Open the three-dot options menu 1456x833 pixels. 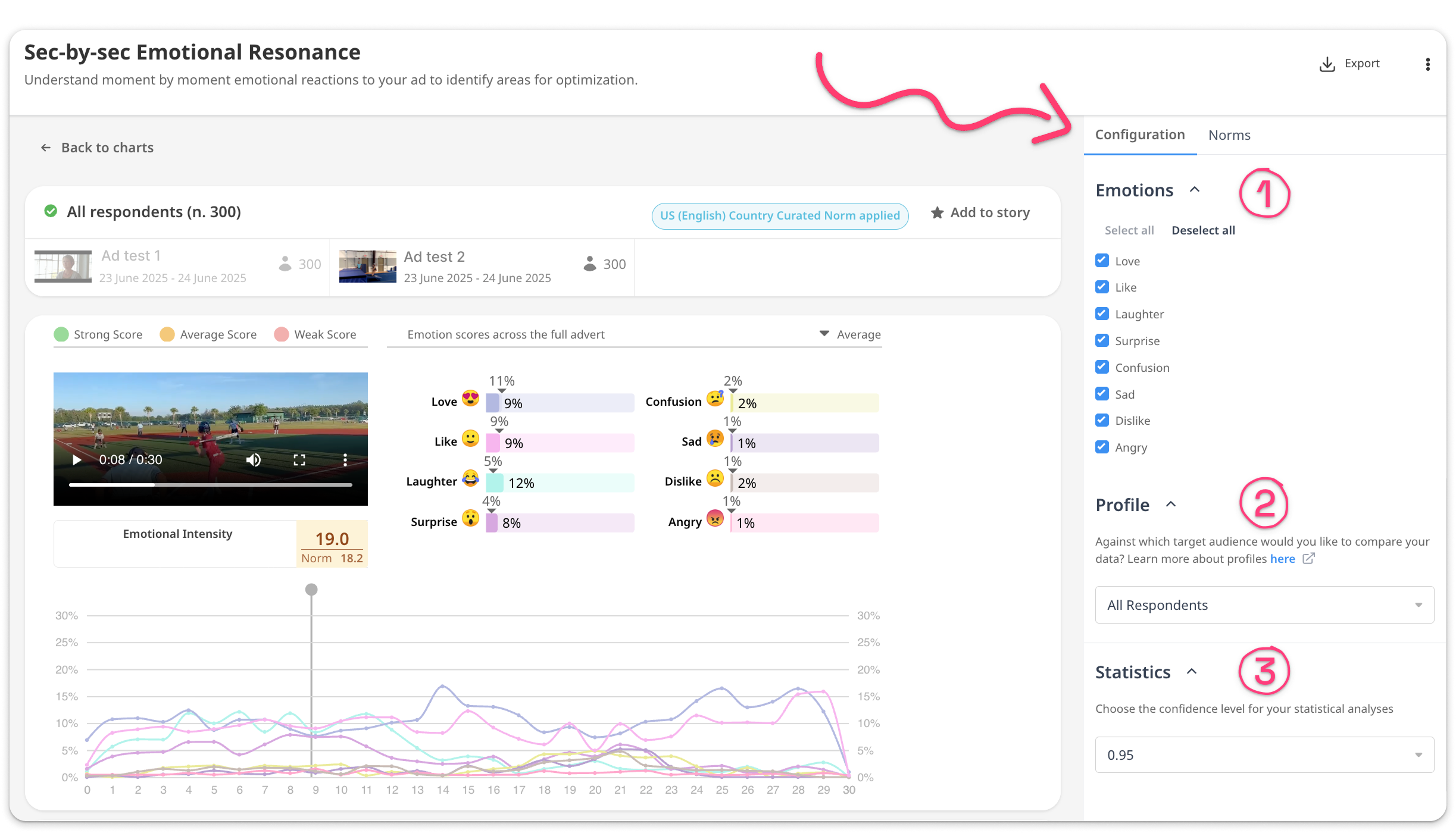tap(1427, 64)
